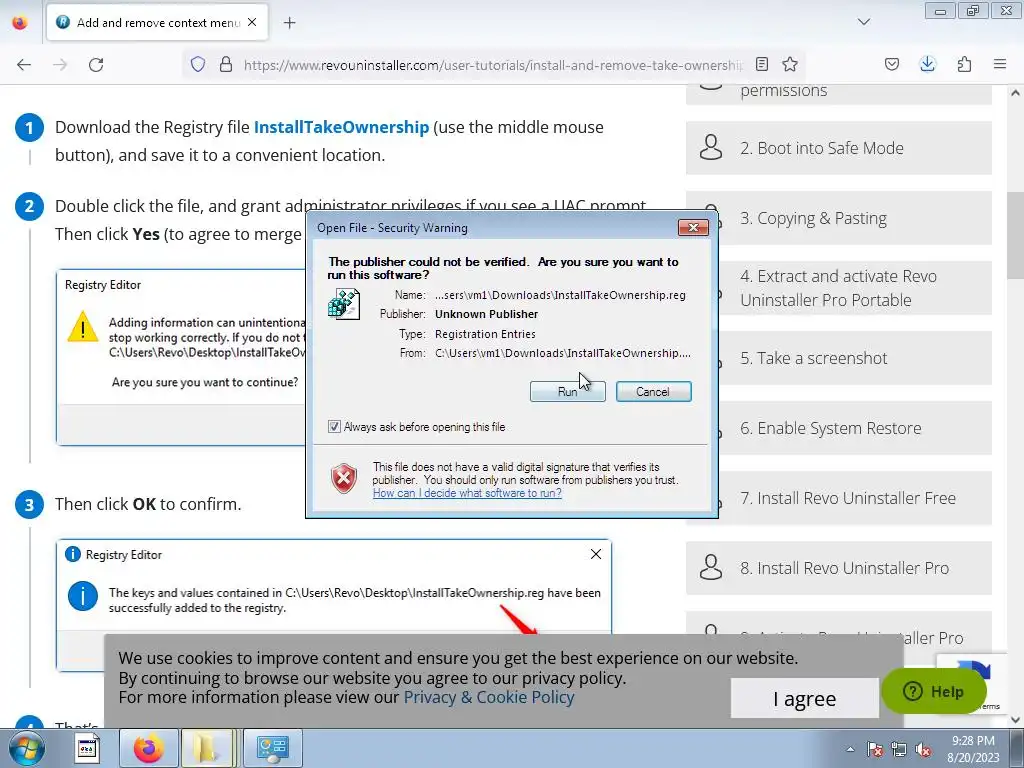This screenshot has height=768, width=1024.
Task: Click the red shield warning icon in dialog
Action: 344,478
